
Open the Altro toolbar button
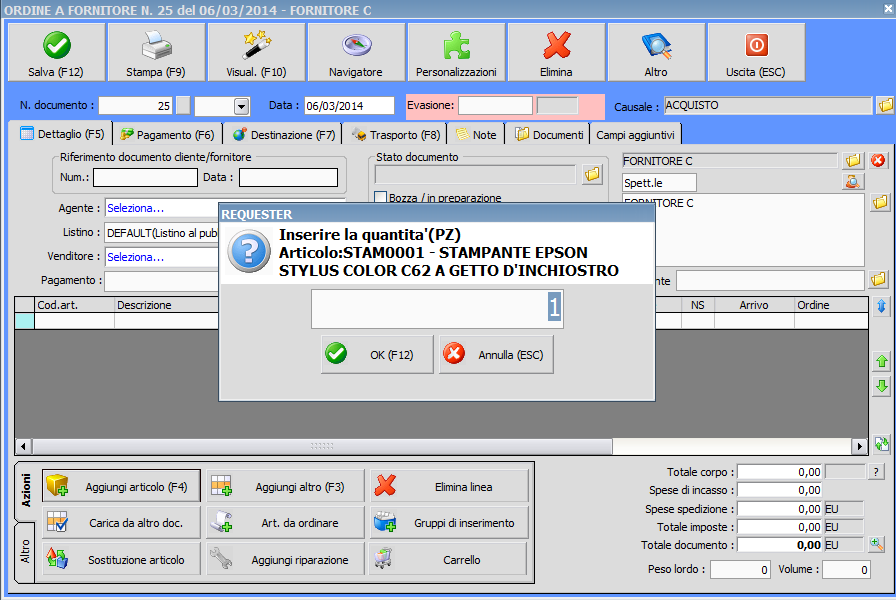point(656,53)
